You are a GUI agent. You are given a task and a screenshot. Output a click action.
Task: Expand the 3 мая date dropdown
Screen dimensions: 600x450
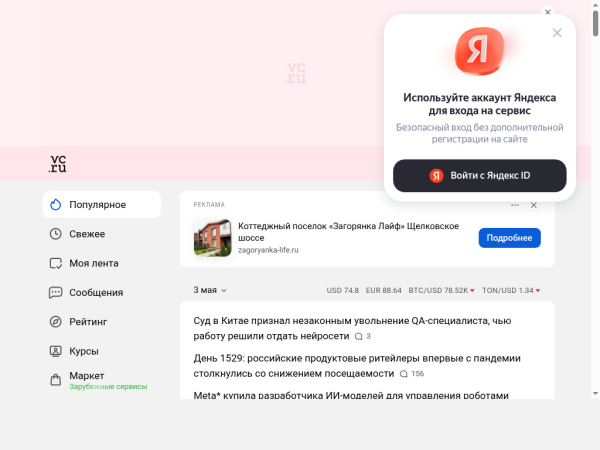(210, 290)
